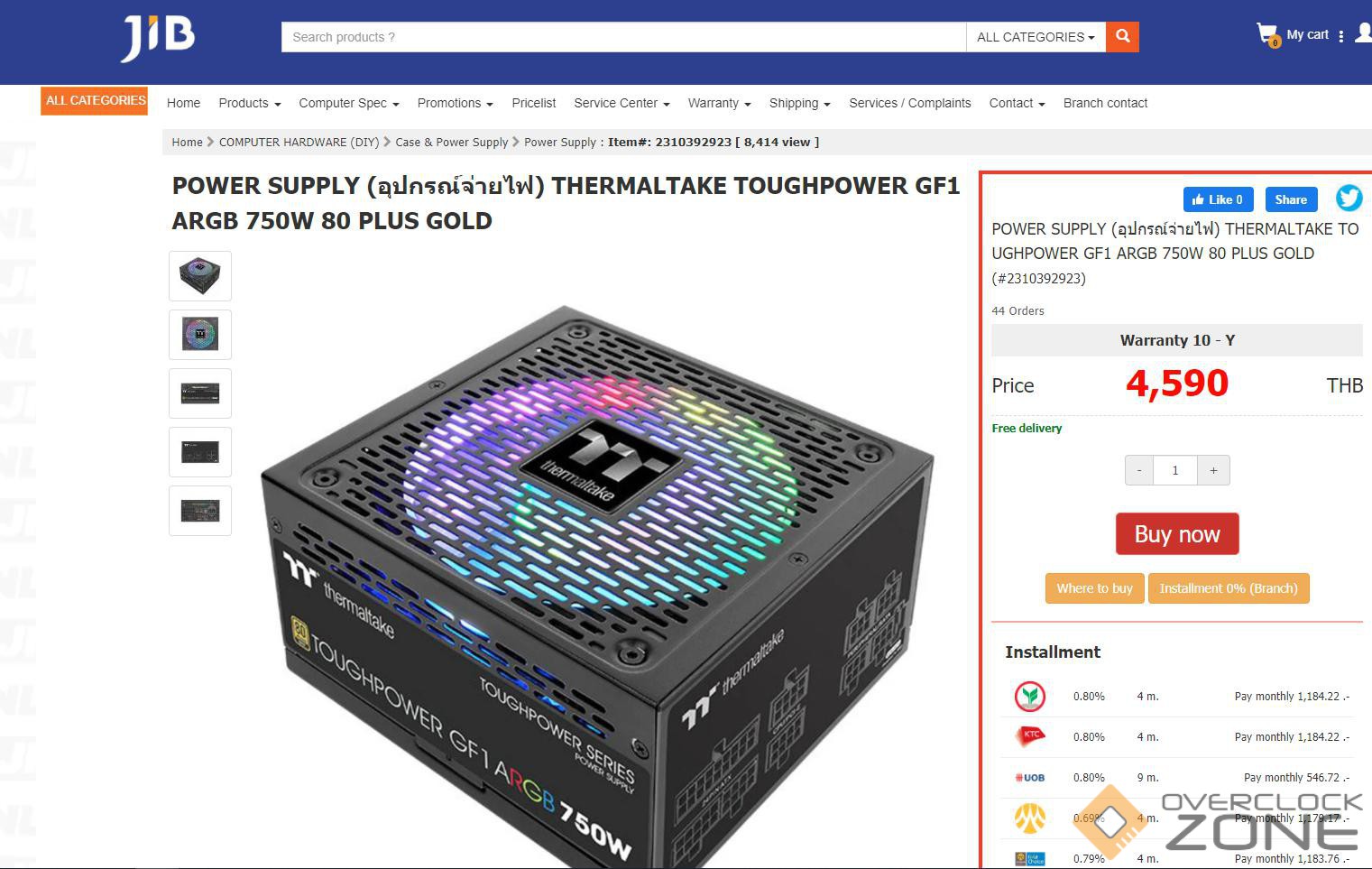Select the KTC card installment logo
Viewport: 1372px width, 869px height.
(1029, 736)
